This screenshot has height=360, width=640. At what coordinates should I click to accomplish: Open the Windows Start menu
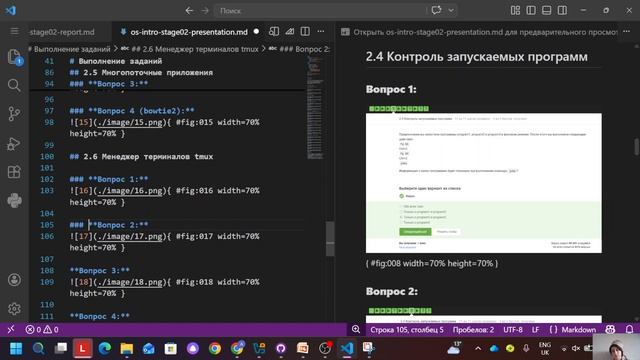(x=16, y=348)
